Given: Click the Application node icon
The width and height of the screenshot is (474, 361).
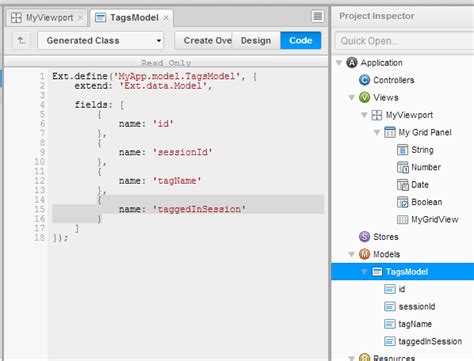Looking at the screenshot, I should tap(352, 63).
